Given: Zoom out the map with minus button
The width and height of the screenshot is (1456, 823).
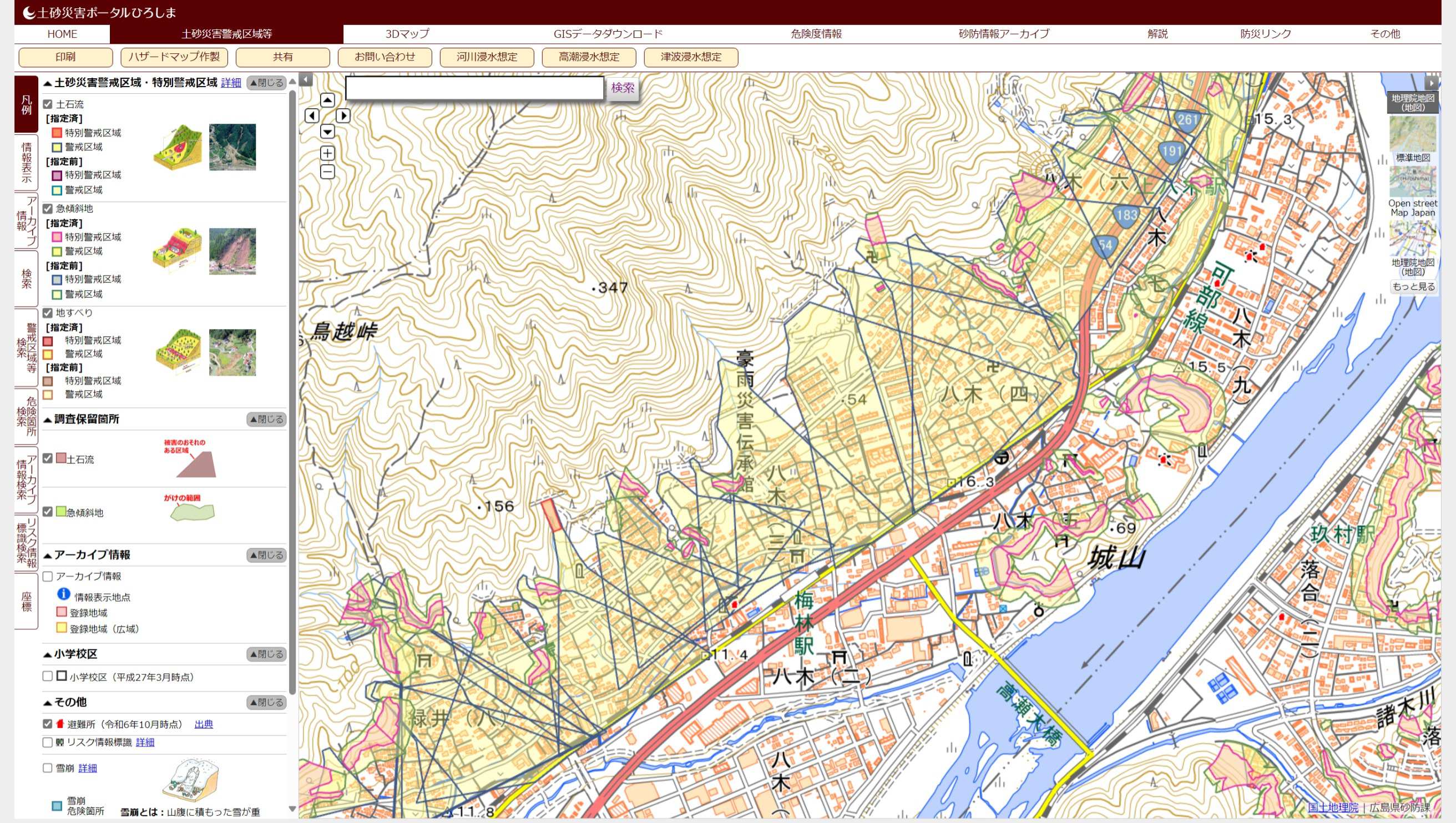Looking at the screenshot, I should pyautogui.click(x=327, y=172).
